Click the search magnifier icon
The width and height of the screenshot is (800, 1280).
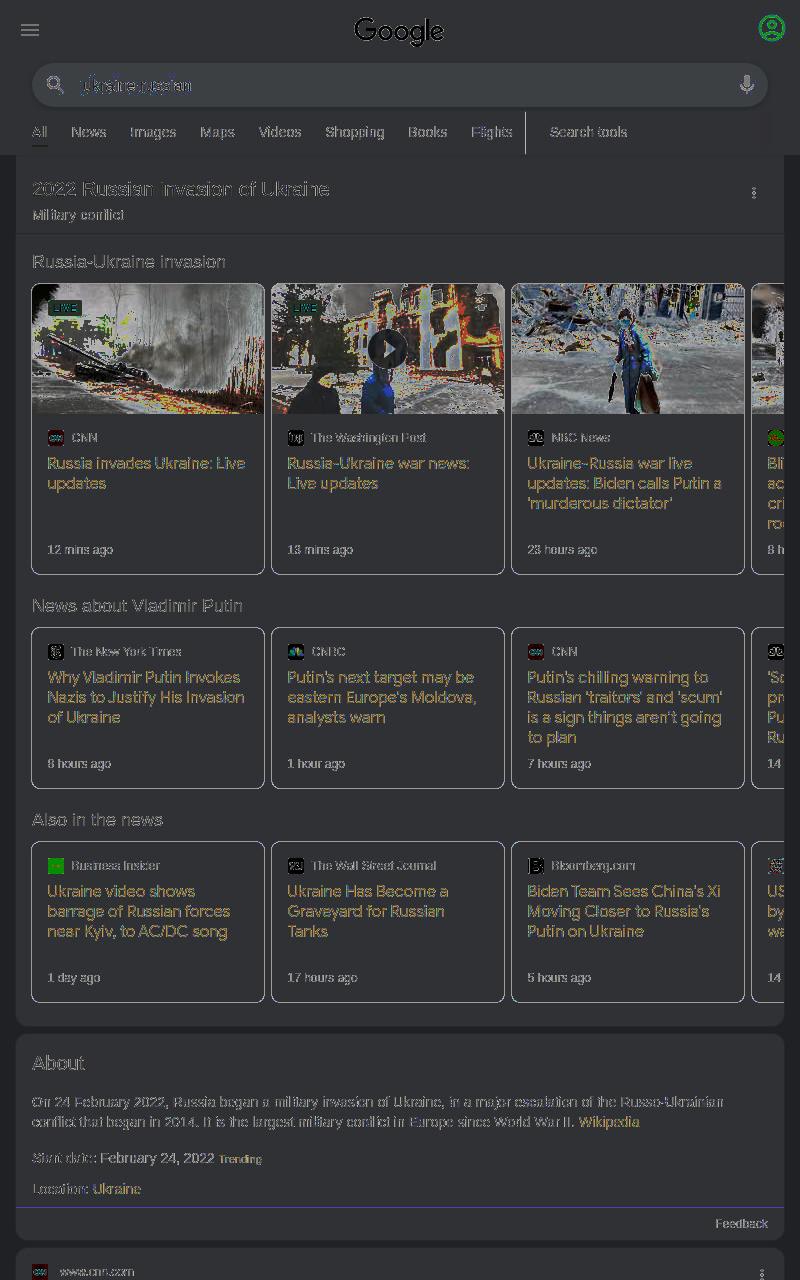click(x=56, y=85)
